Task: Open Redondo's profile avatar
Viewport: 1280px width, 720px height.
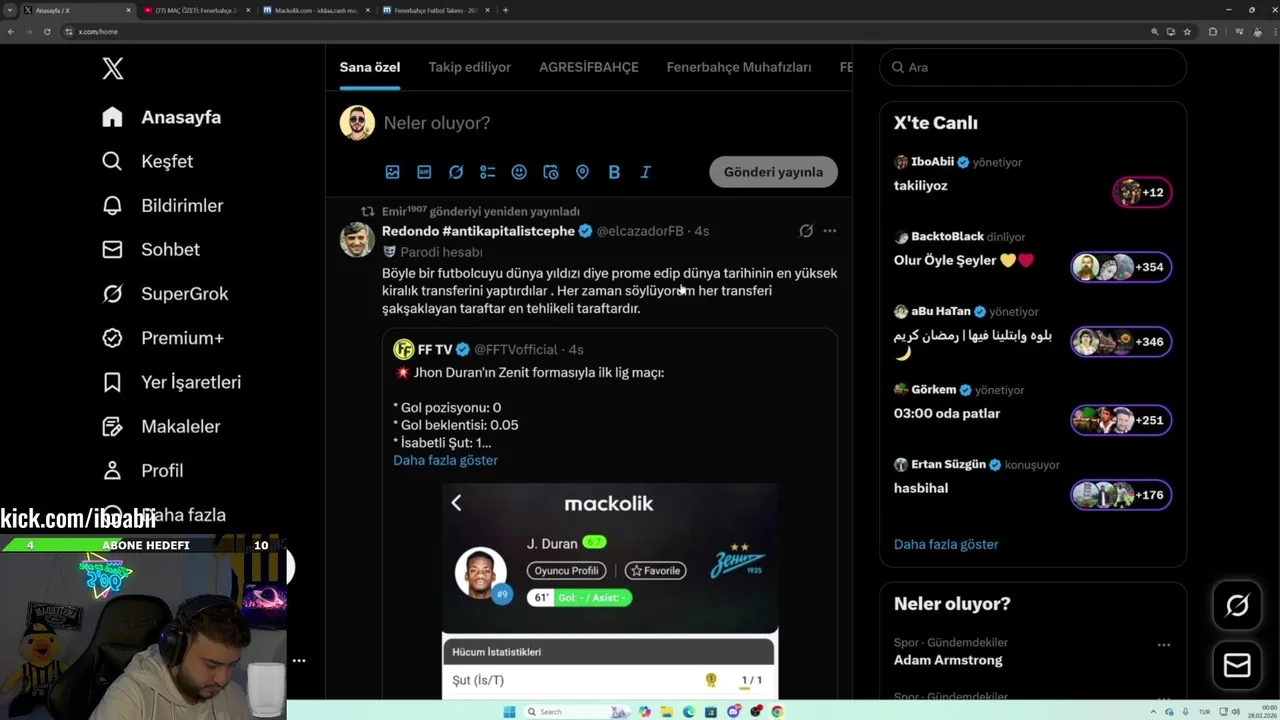Action: click(x=357, y=240)
